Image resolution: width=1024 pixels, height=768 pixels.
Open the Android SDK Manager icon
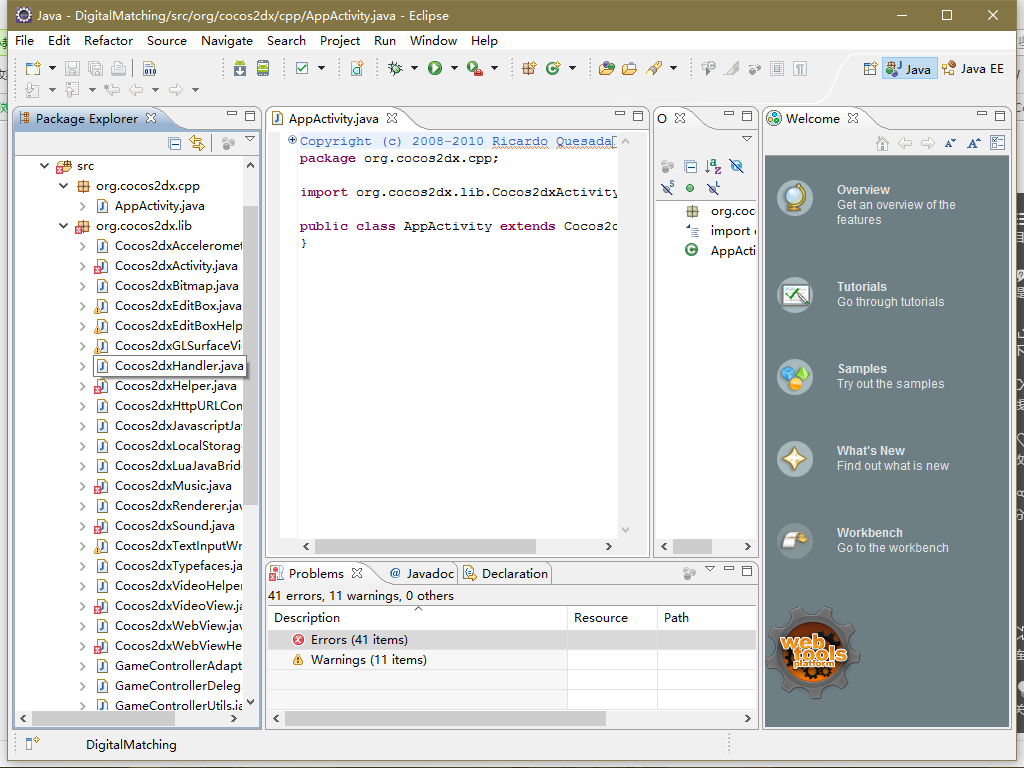point(239,68)
